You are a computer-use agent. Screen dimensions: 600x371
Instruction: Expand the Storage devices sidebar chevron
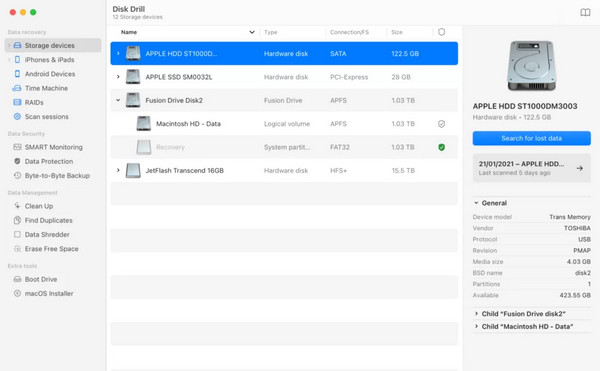[x=9, y=45]
